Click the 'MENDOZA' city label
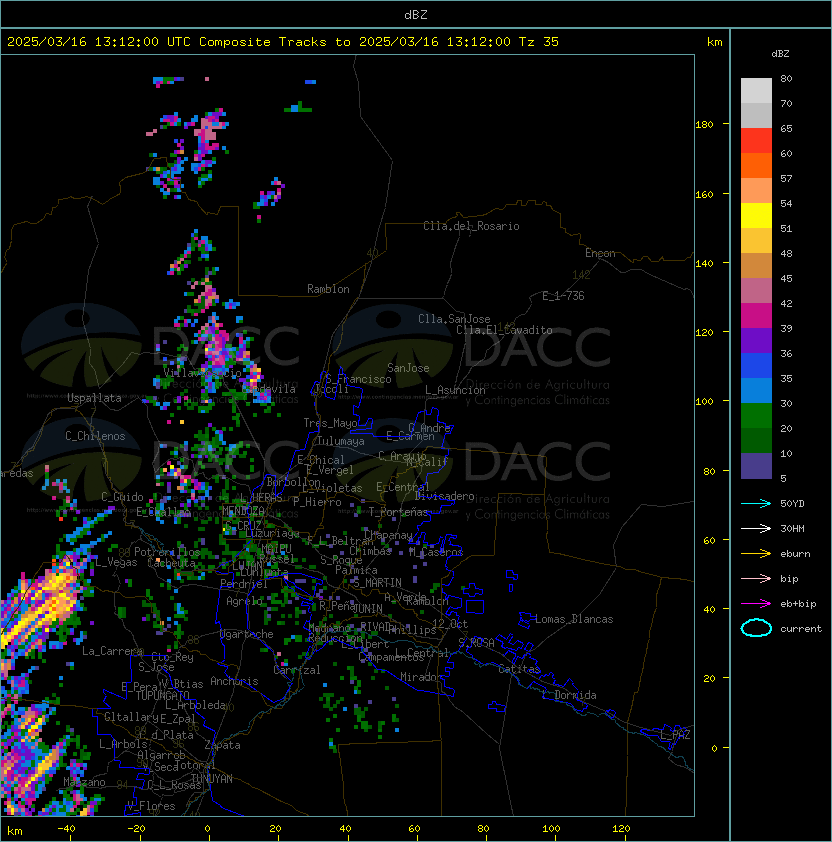 pos(243,510)
